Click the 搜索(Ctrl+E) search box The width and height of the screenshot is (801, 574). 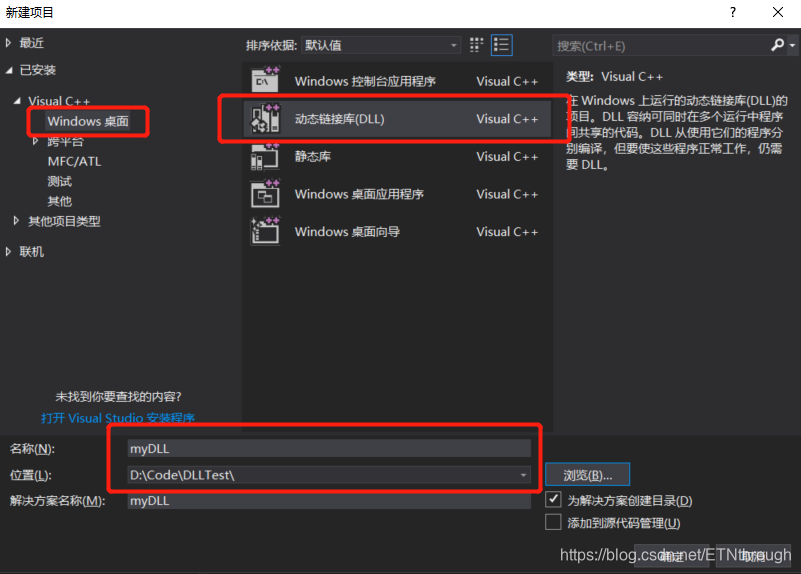(x=662, y=46)
